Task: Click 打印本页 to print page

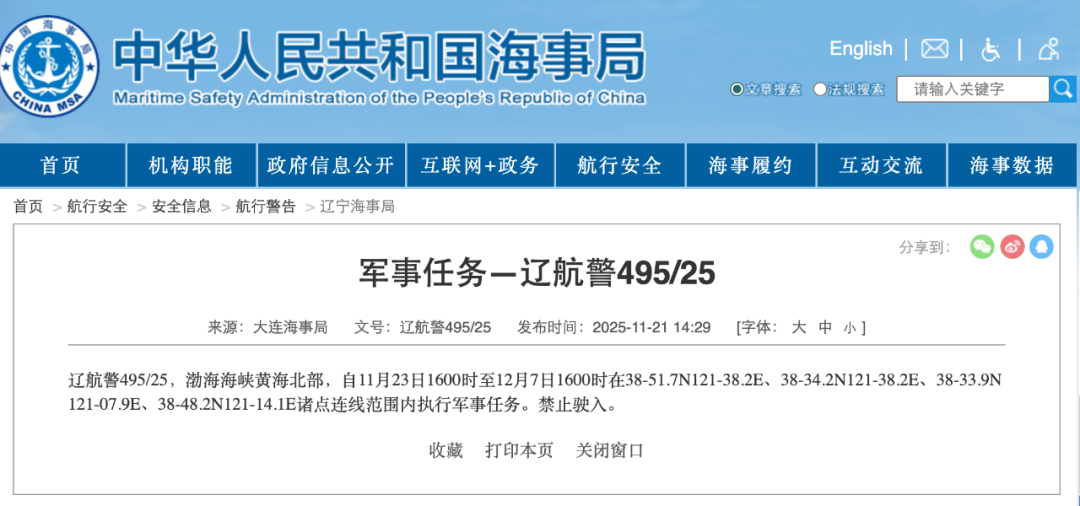Action: tap(519, 450)
